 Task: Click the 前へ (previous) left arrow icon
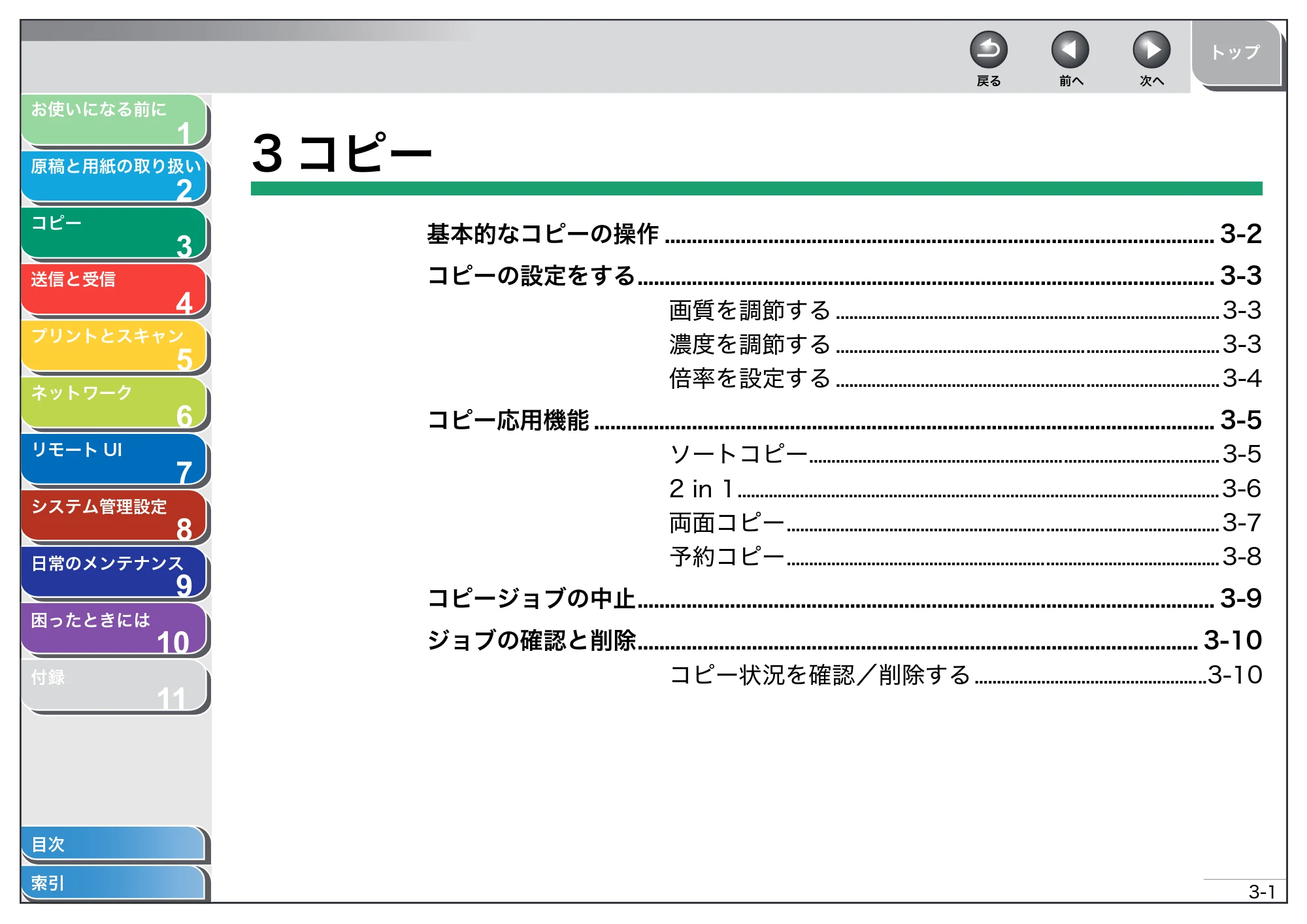[1070, 50]
